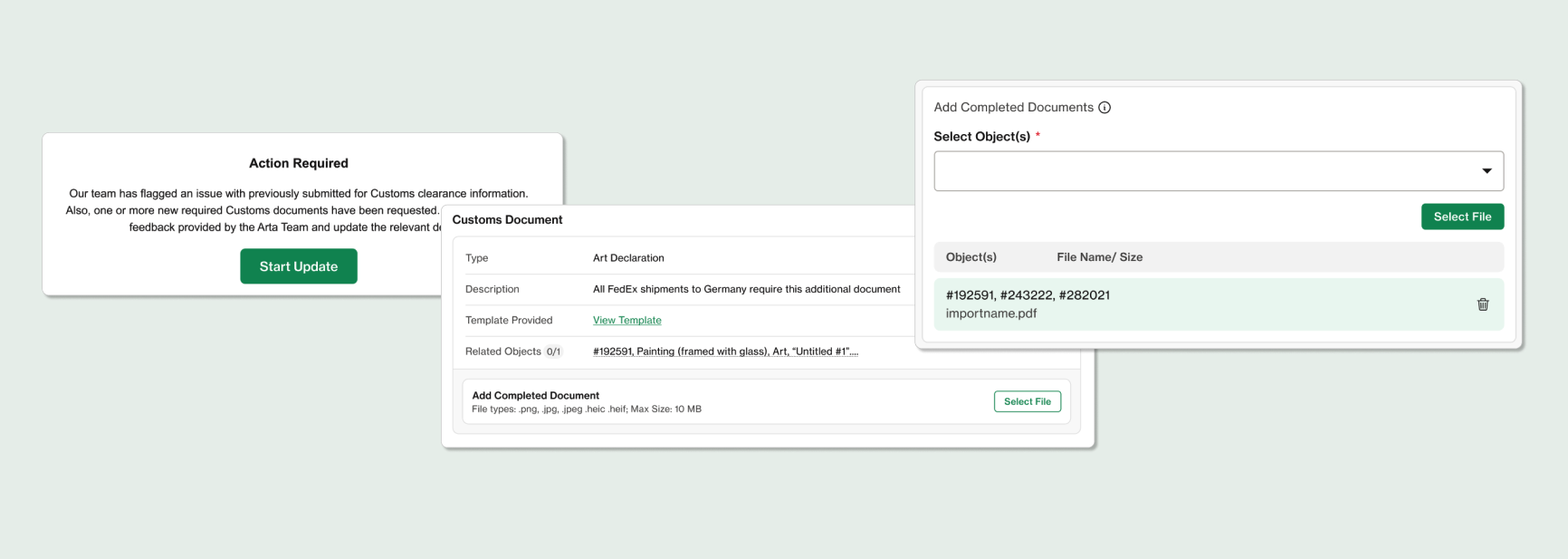Expand the Select Object(s) dropdown arrow

pos(1486,171)
